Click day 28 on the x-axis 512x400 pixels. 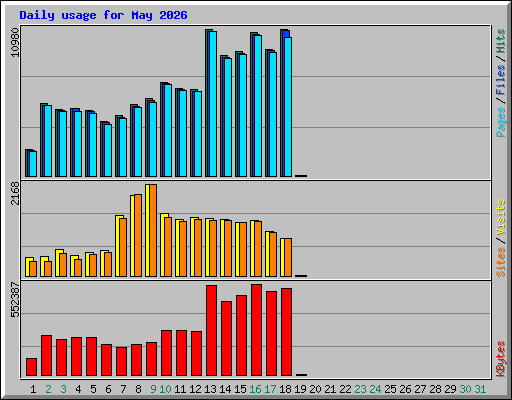click(435, 389)
